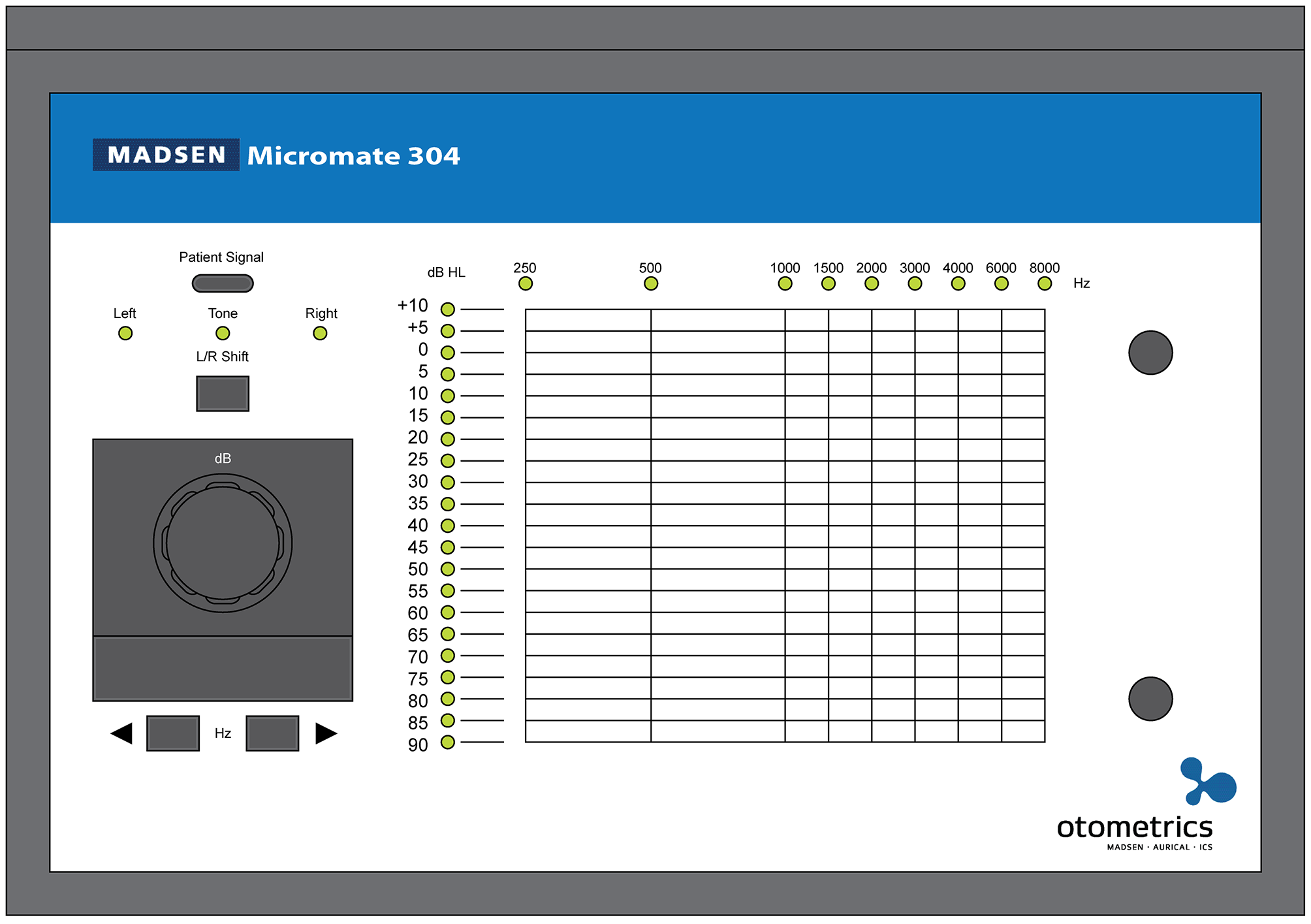This screenshot has height=924, width=1311.
Task: Click the Tone indicator light
Action: tap(223, 334)
